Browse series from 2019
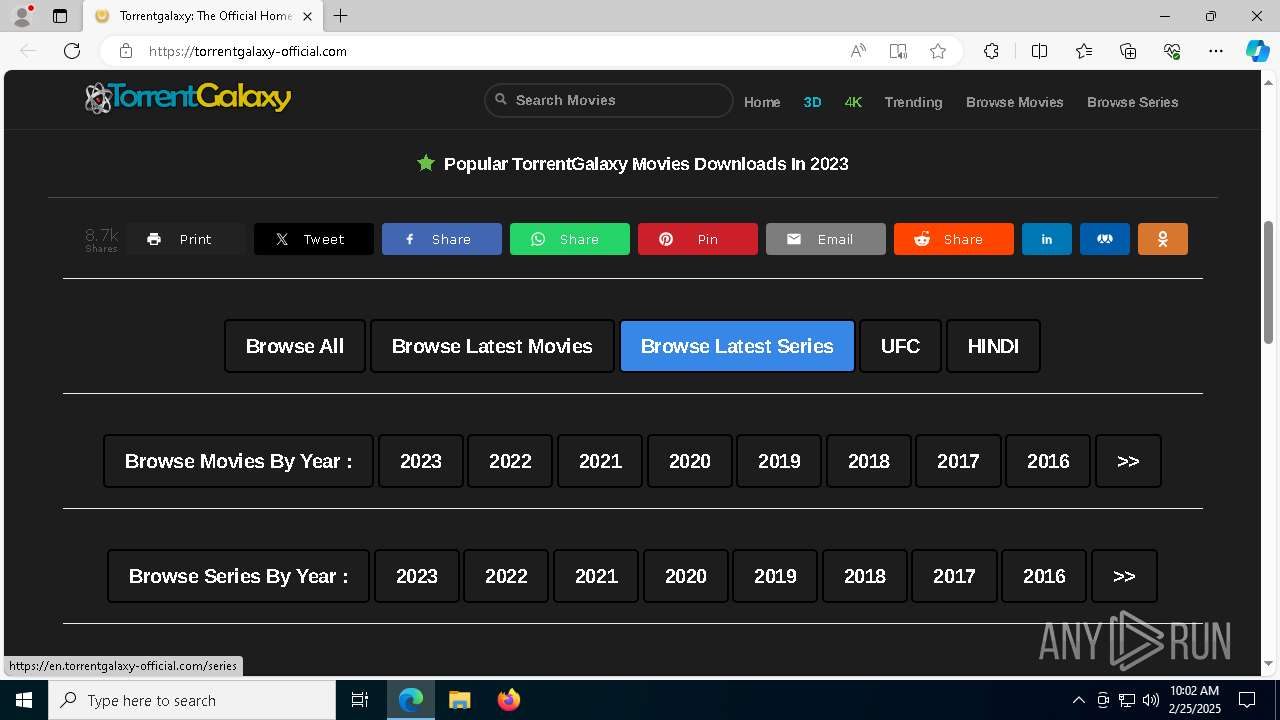 pos(775,576)
